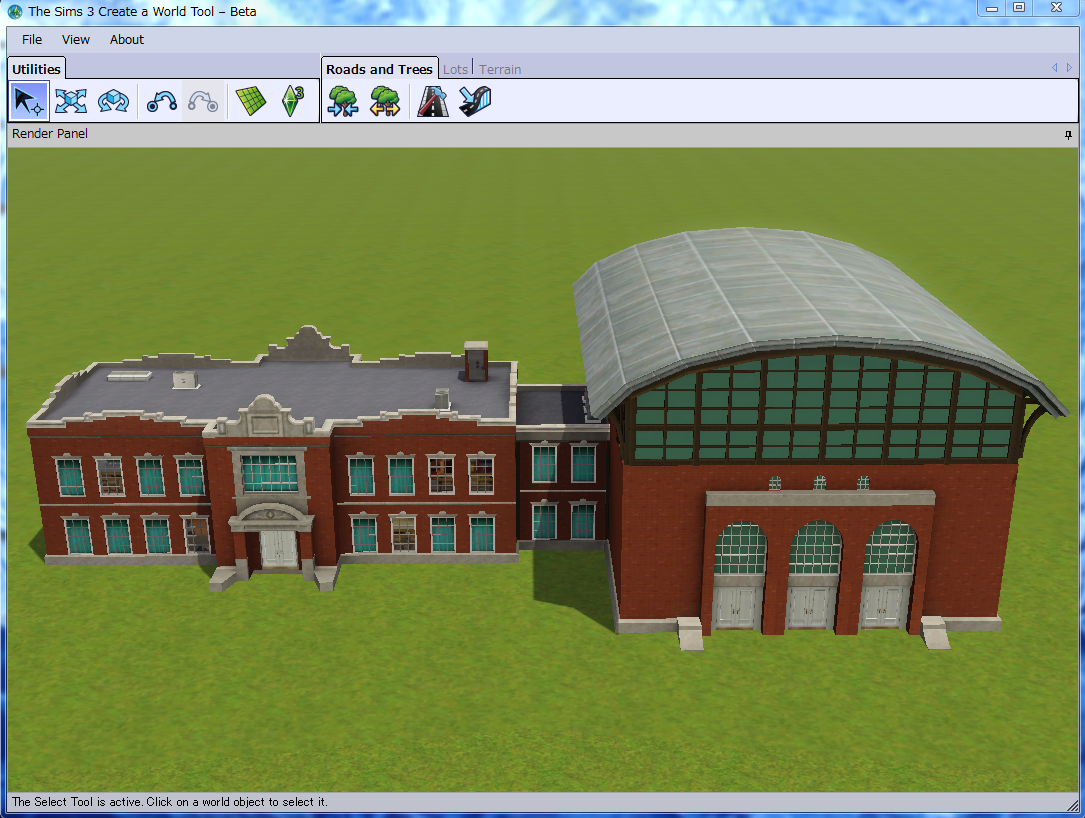Open the About menu

[127, 39]
